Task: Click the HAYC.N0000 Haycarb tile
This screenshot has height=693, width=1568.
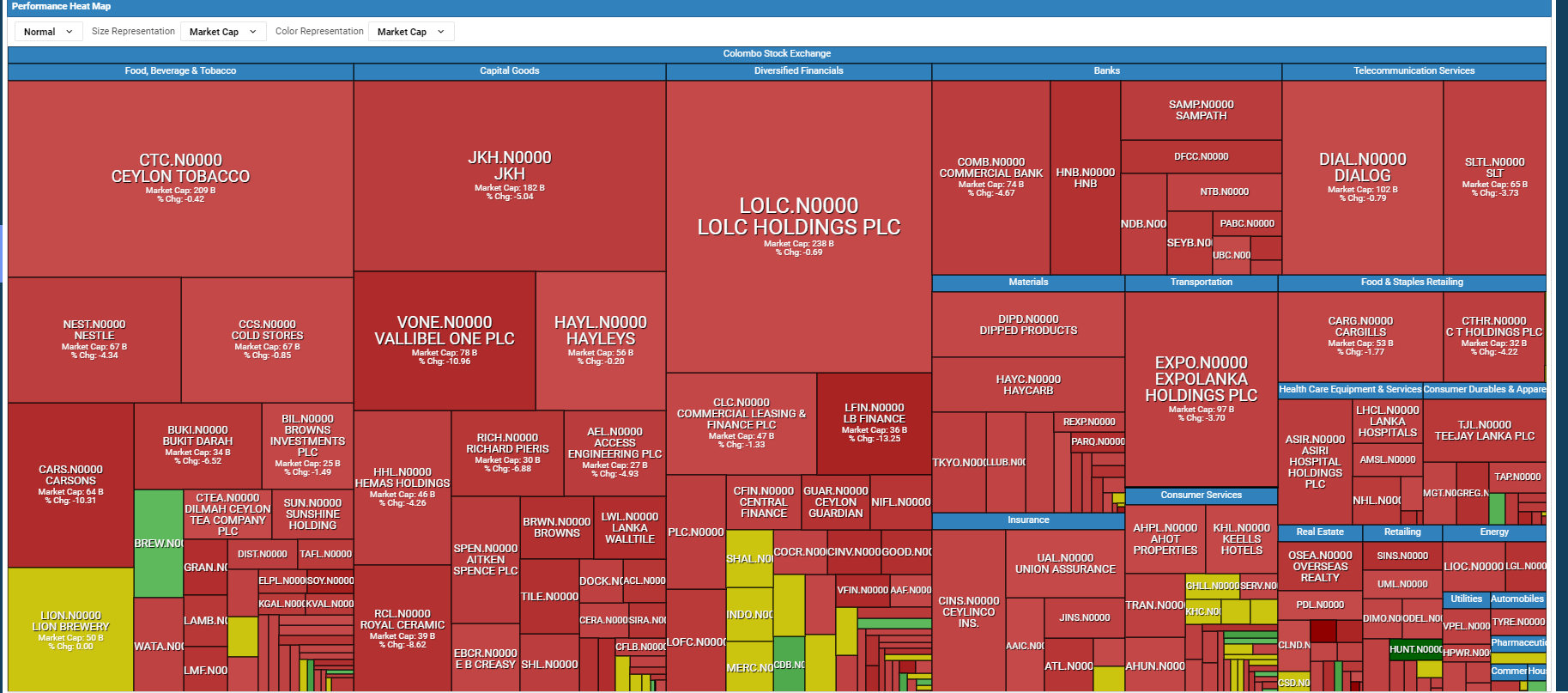Action: pyautogui.click(x=1028, y=385)
